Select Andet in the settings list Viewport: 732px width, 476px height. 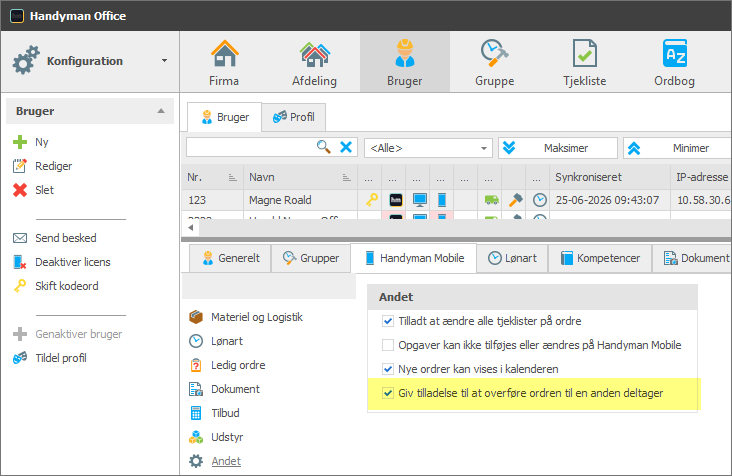[x=215, y=461]
